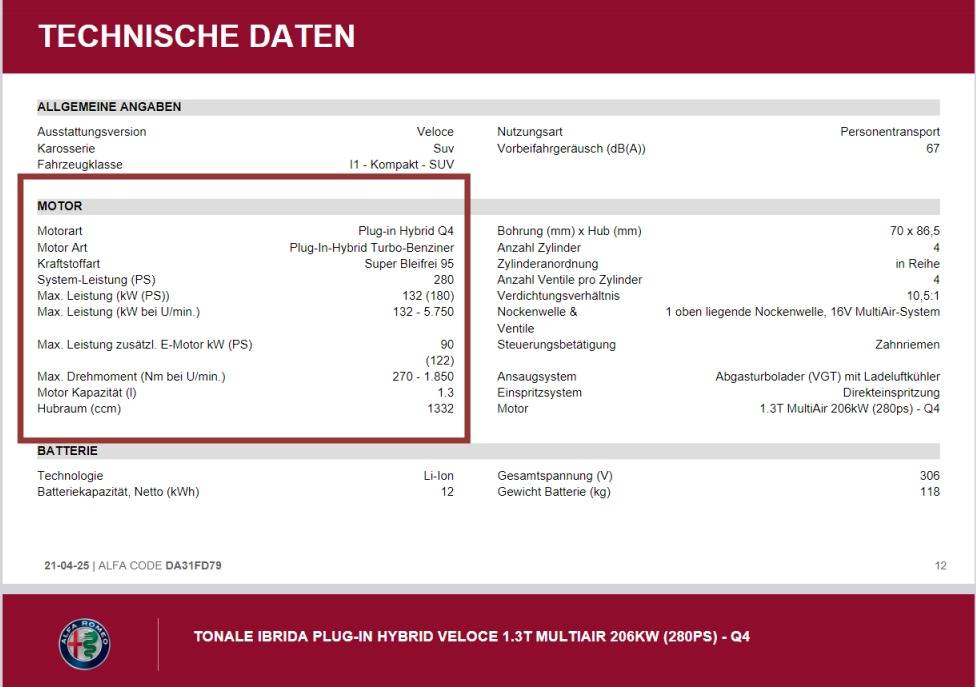Click the date 21-04-25 in footer
The image size is (976, 687).
(x=67, y=566)
